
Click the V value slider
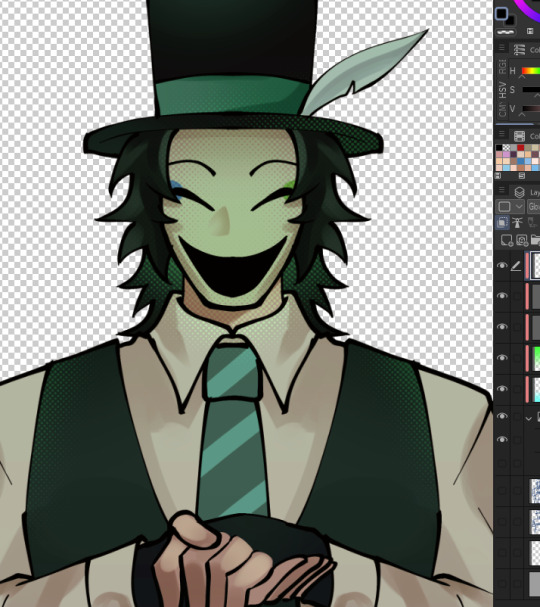tap(531, 109)
